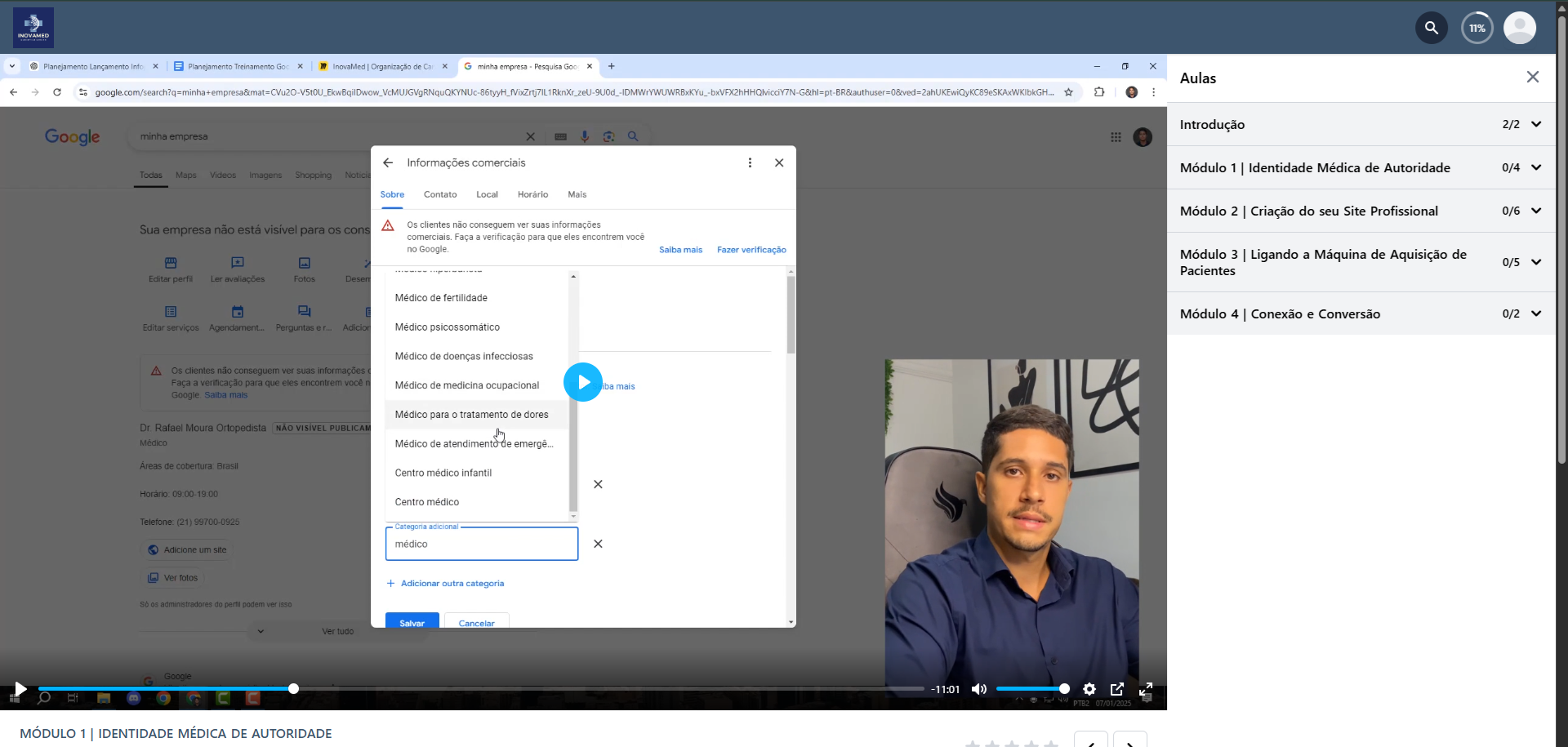Switch to the Local tab
Viewport: 1568px width, 747px height.
coord(487,194)
